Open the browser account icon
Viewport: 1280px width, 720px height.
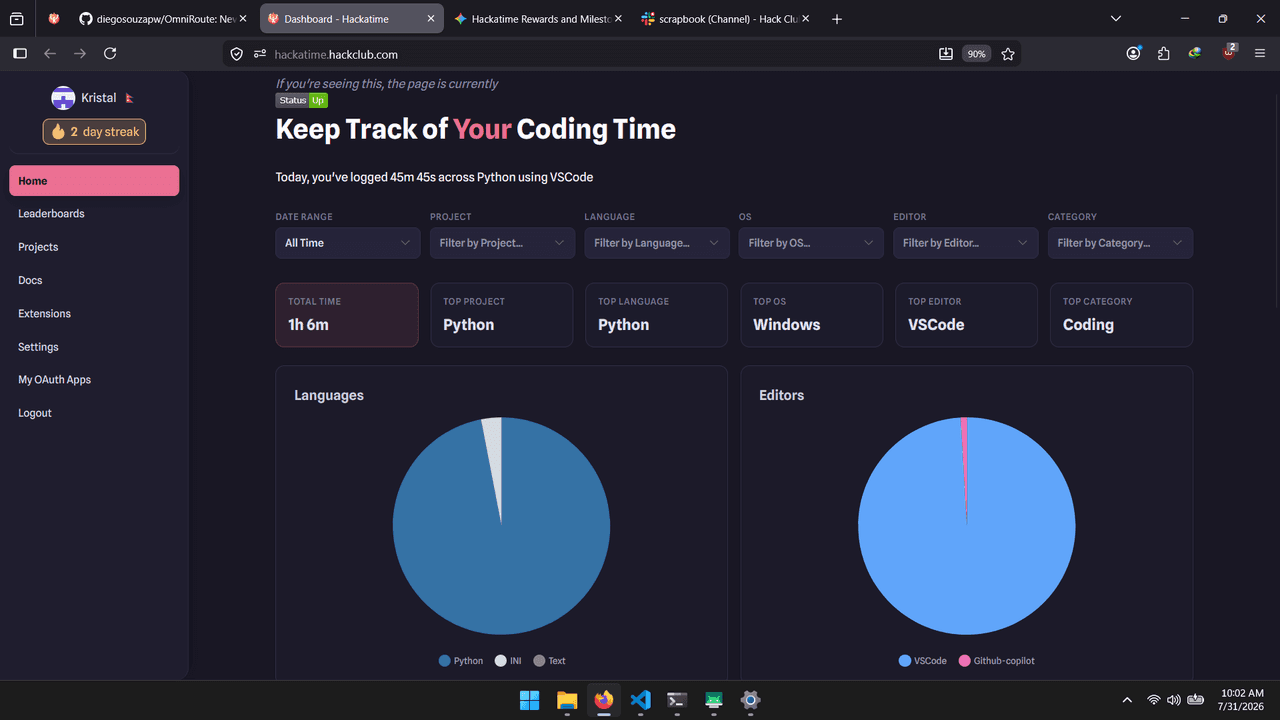[1133, 54]
